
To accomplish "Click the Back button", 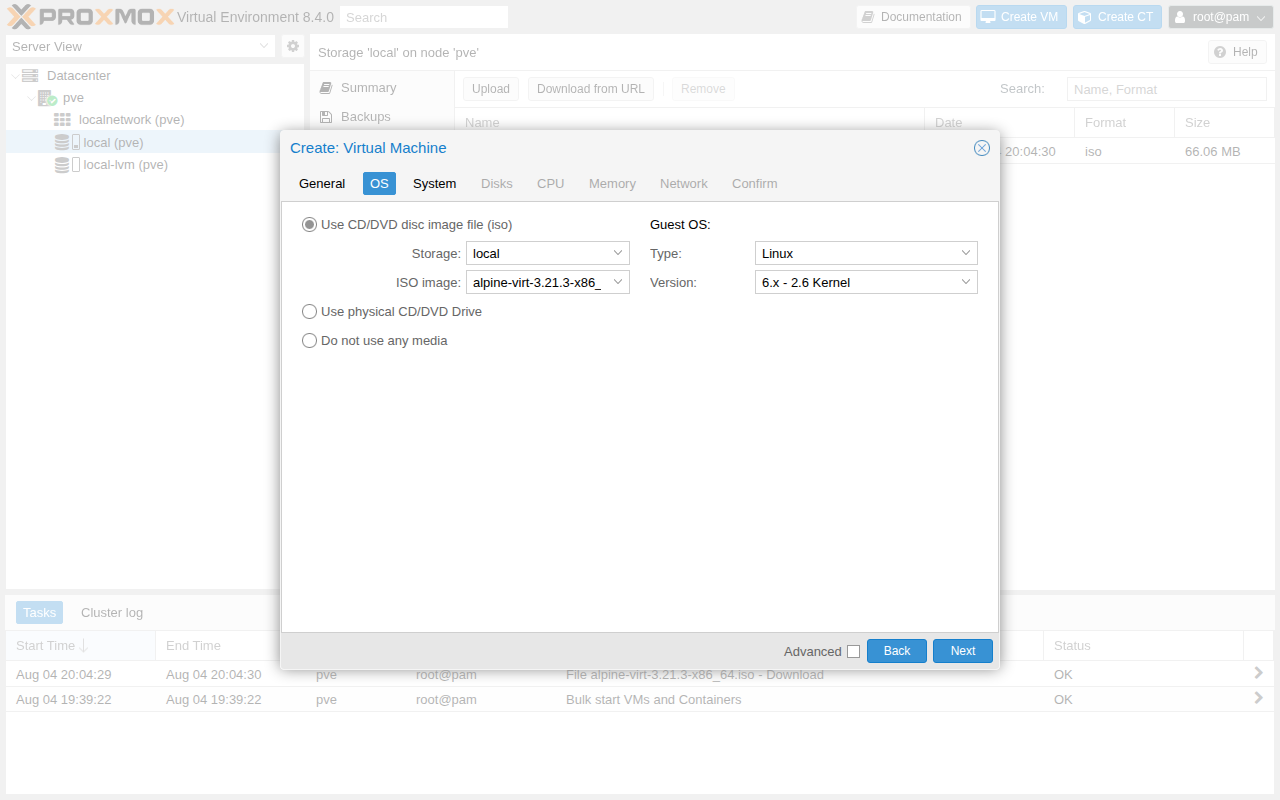I will (897, 651).
